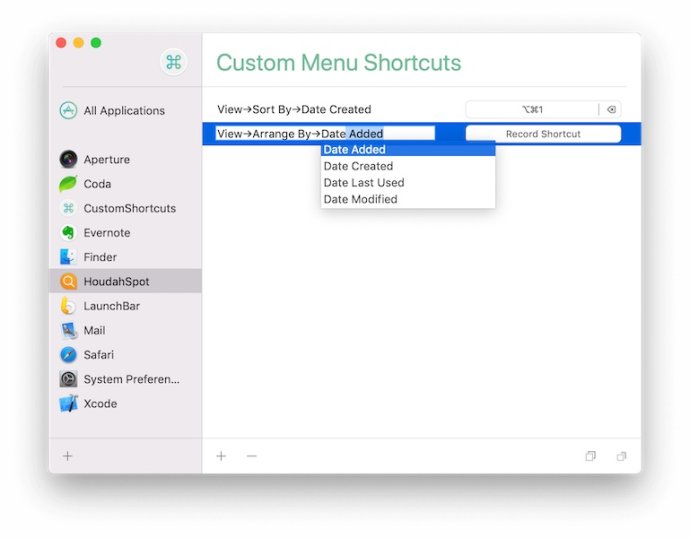Select Aperture in the application list
The height and width of the screenshot is (538, 690).
(125, 159)
